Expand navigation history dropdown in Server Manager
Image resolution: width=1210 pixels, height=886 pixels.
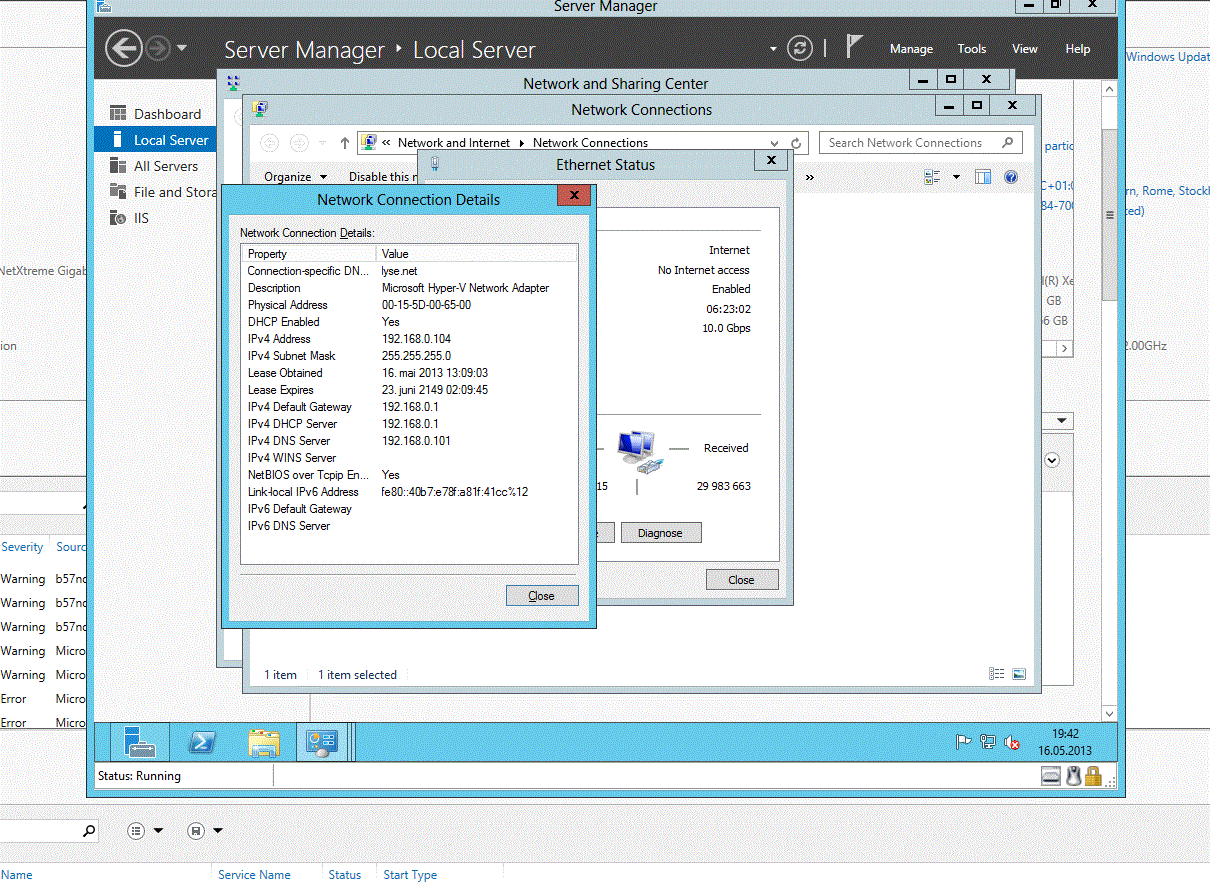[181, 48]
